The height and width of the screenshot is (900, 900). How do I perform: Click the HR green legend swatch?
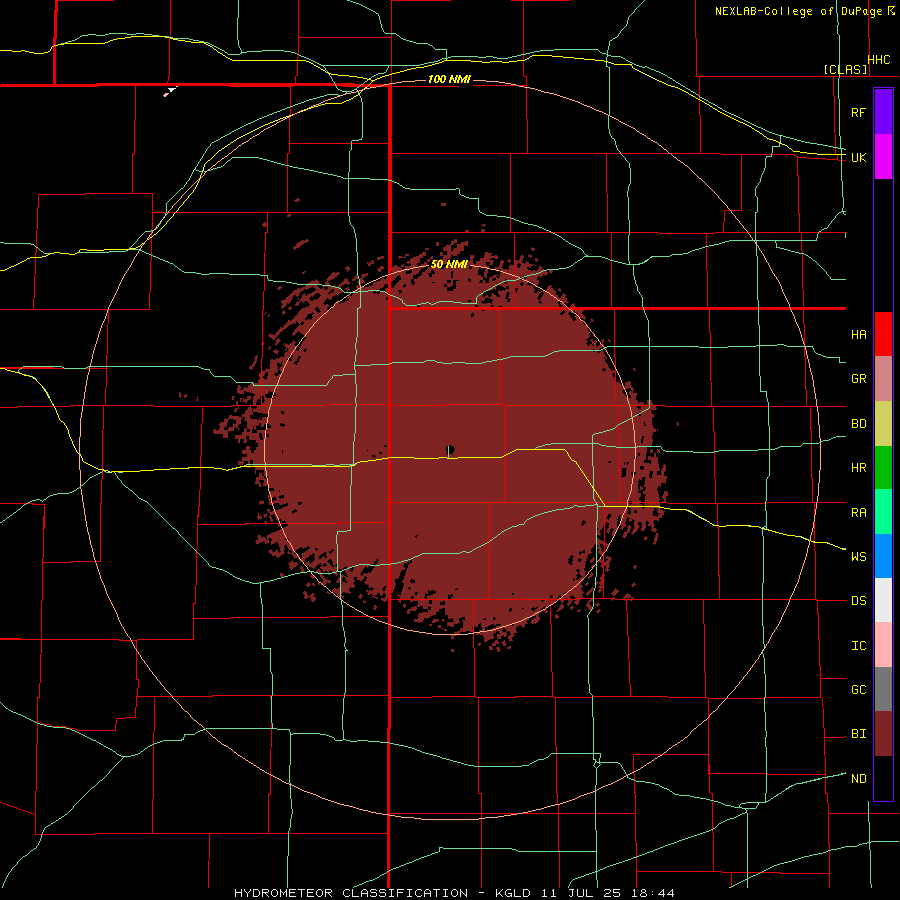pos(883,468)
